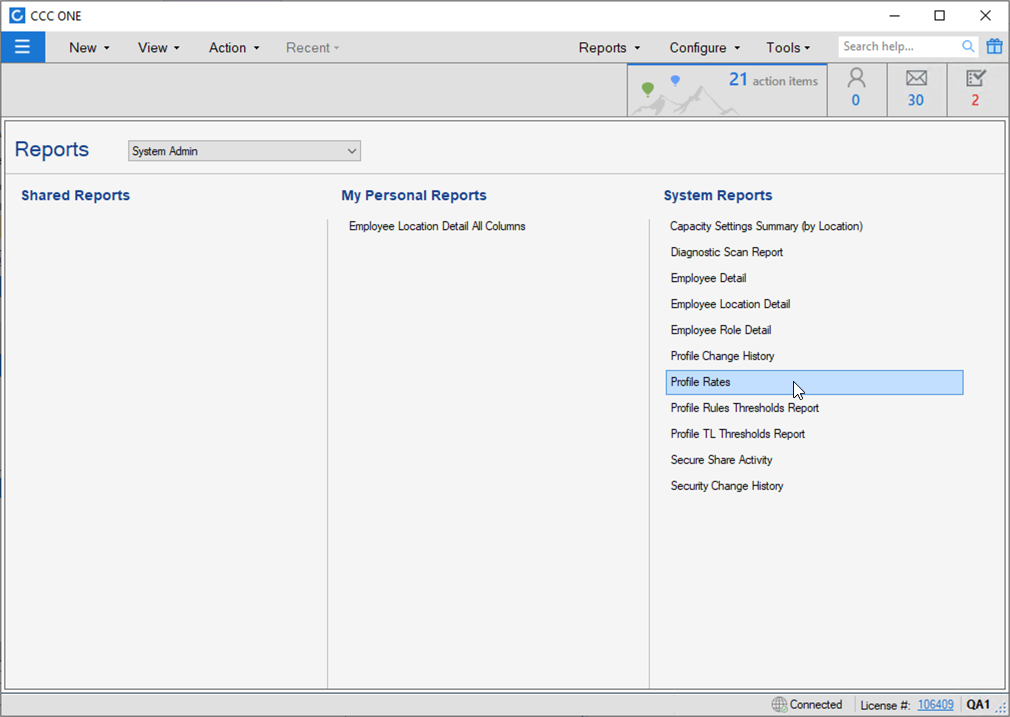Click the globe Connected status icon
1010x717 pixels.
(779, 704)
